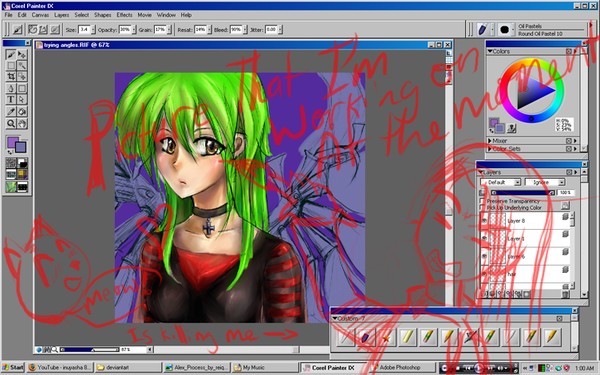Open the Default composite method dropdown

pos(501,182)
